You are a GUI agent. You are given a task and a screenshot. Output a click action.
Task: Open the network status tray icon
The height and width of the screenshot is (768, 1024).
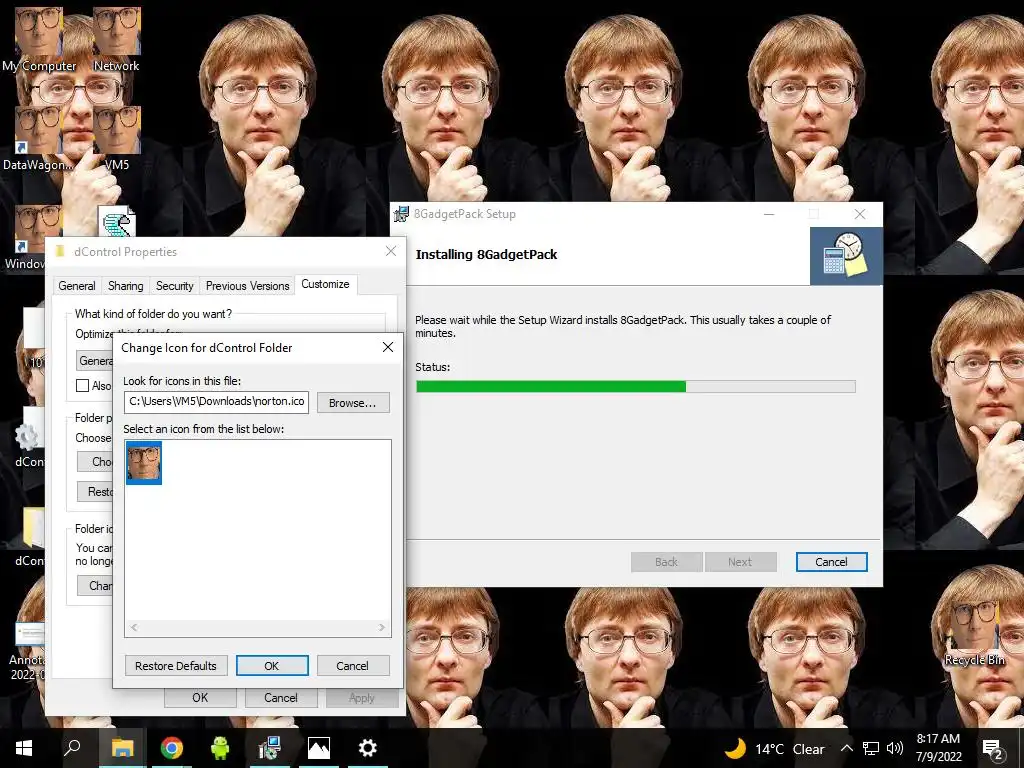pyautogui.click(x=871, y=748)
